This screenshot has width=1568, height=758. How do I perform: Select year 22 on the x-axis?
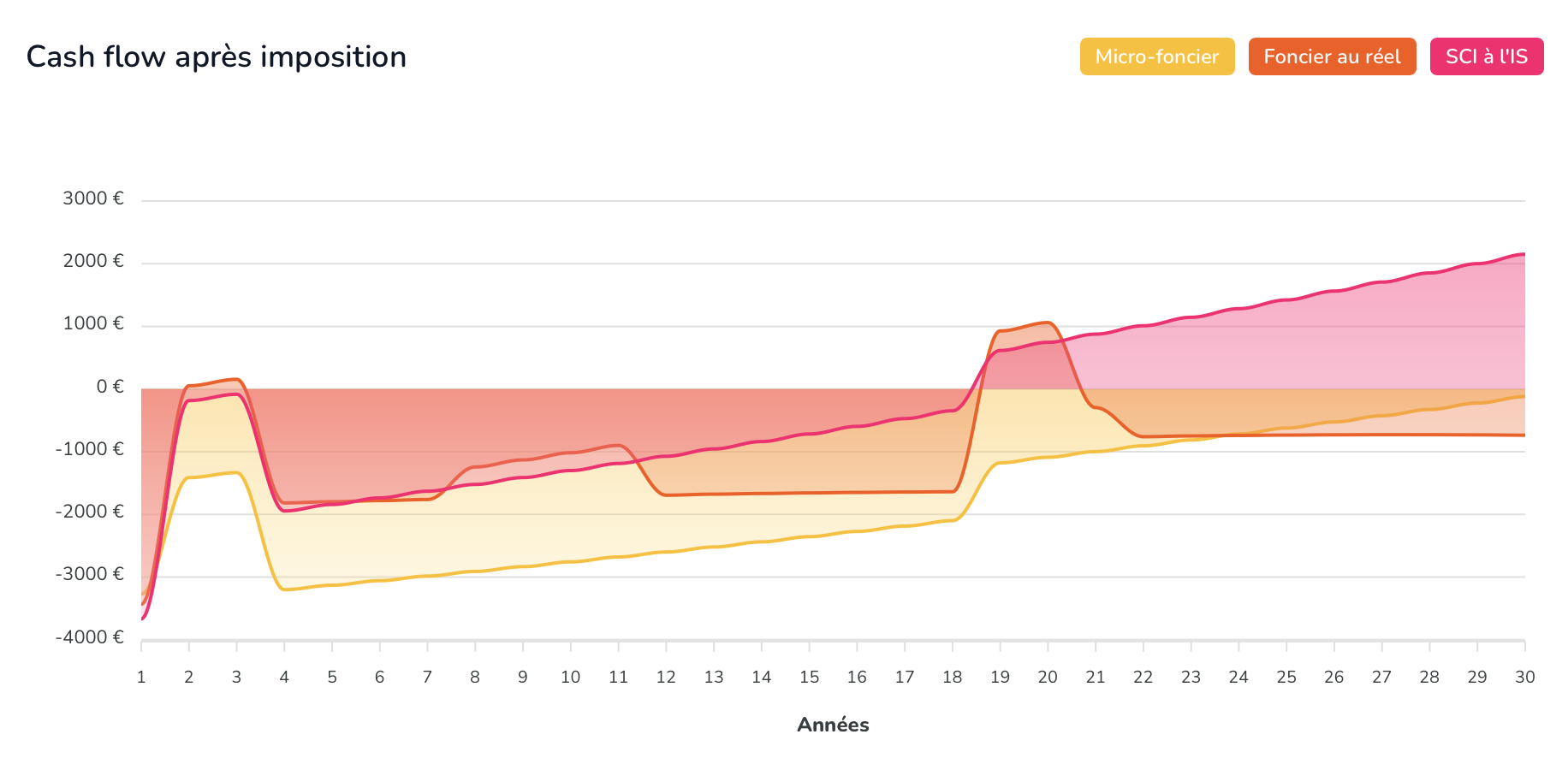1143,678
